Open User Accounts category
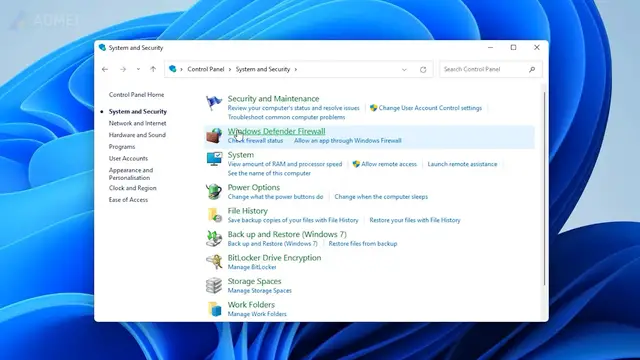640x360 pixels. tap(128, 158)
